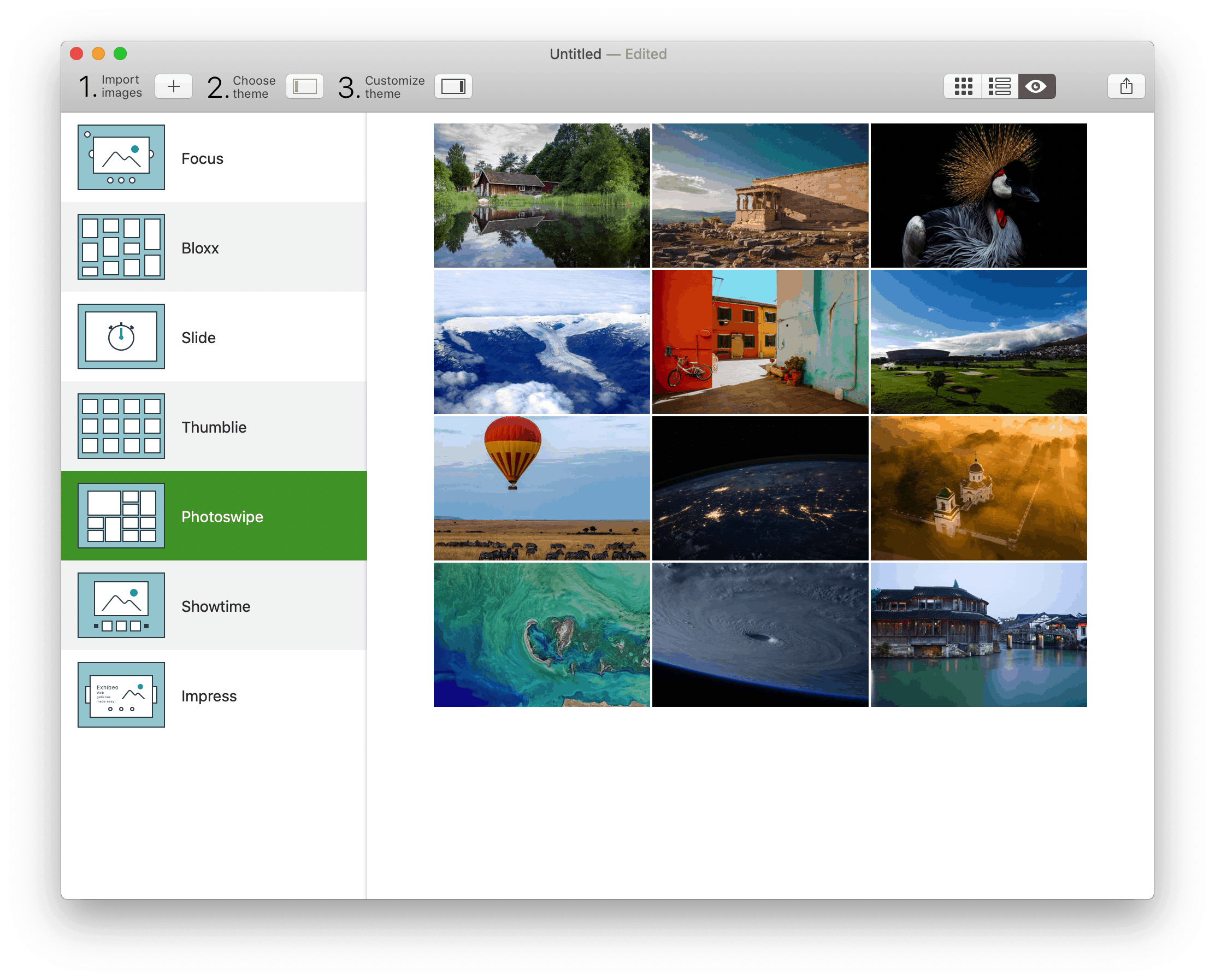Toggle the eye preview mode

click(x=1036, y=86)
